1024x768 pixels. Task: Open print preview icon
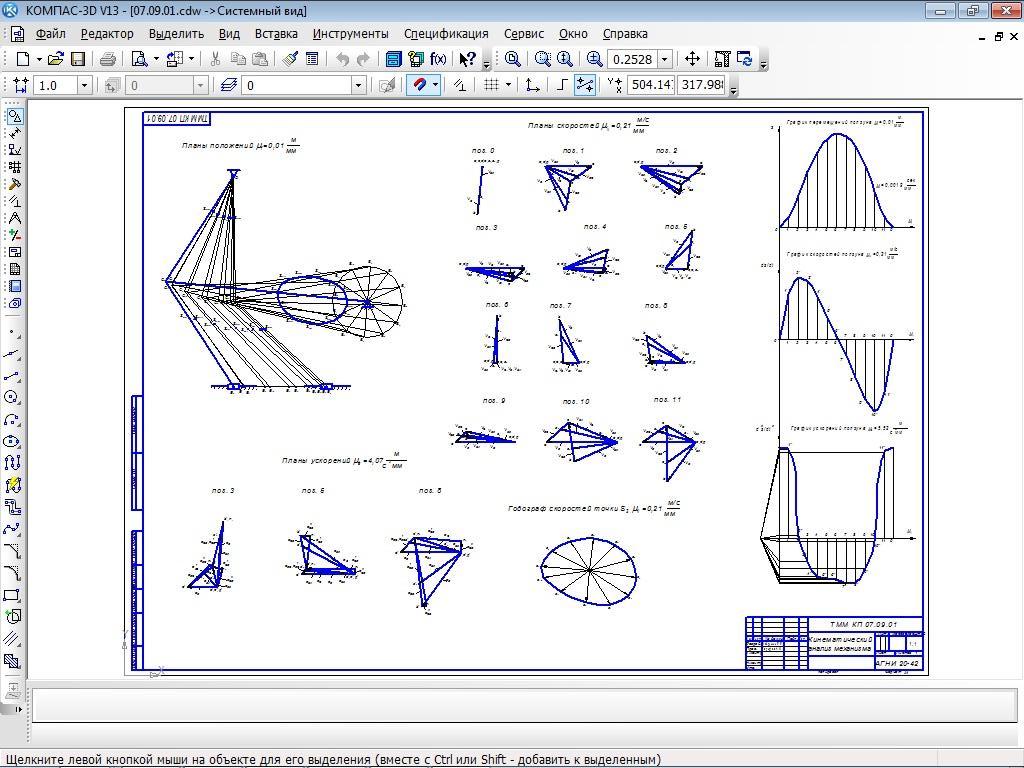pos(139,59)
